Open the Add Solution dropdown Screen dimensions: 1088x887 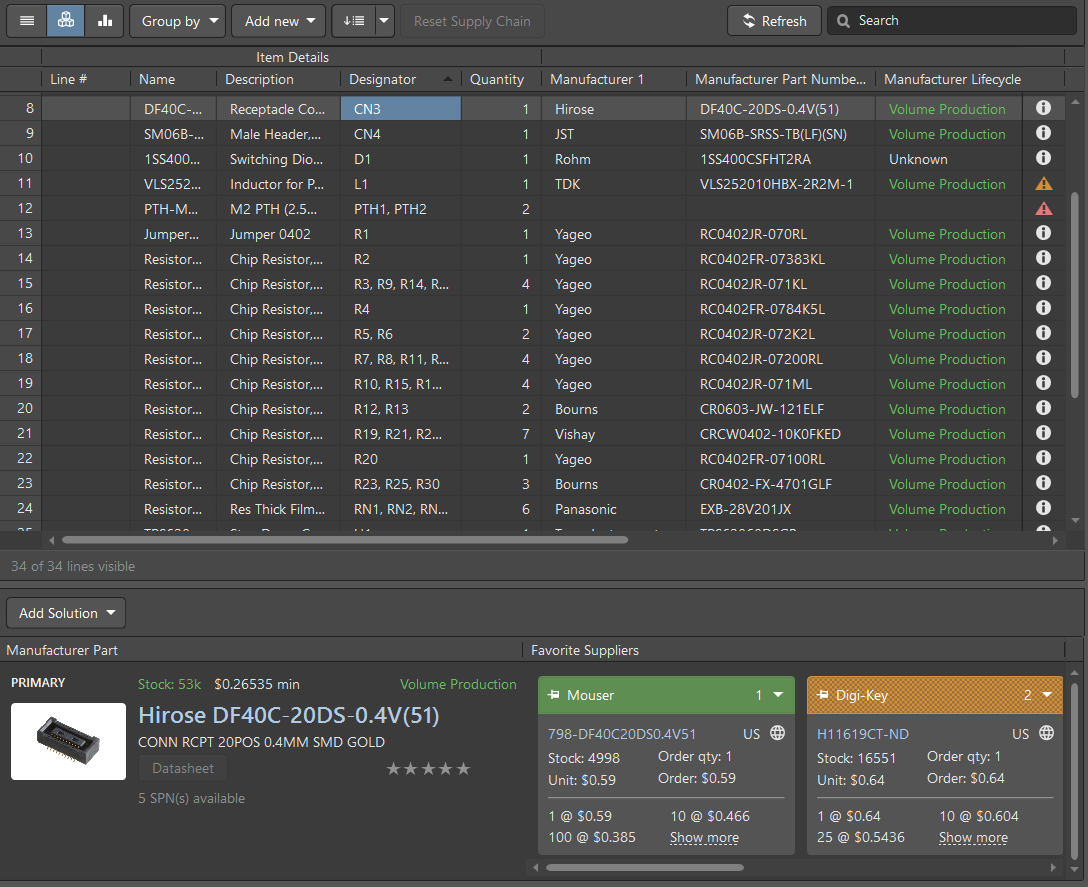click(66, 613)
